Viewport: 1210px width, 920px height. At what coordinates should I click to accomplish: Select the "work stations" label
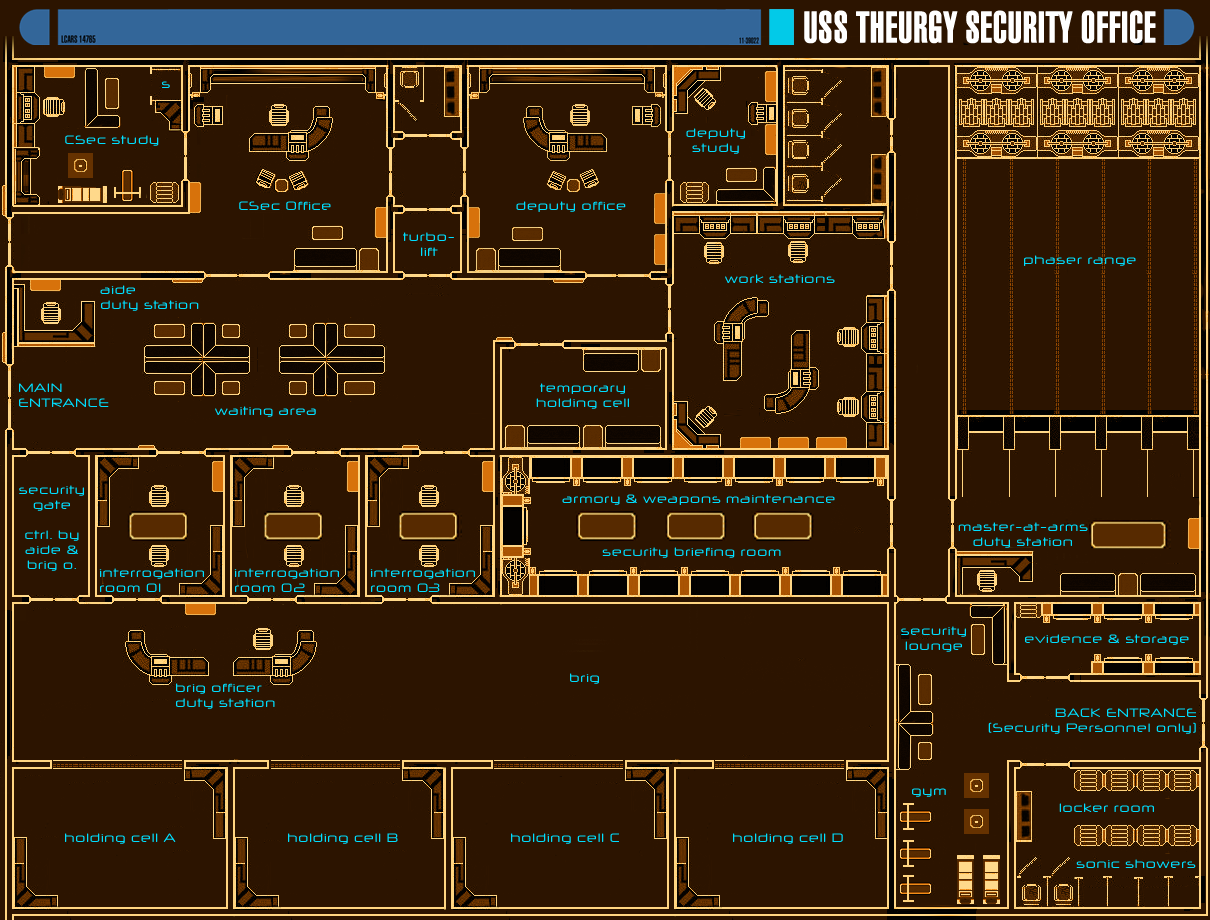coord(780,279)
